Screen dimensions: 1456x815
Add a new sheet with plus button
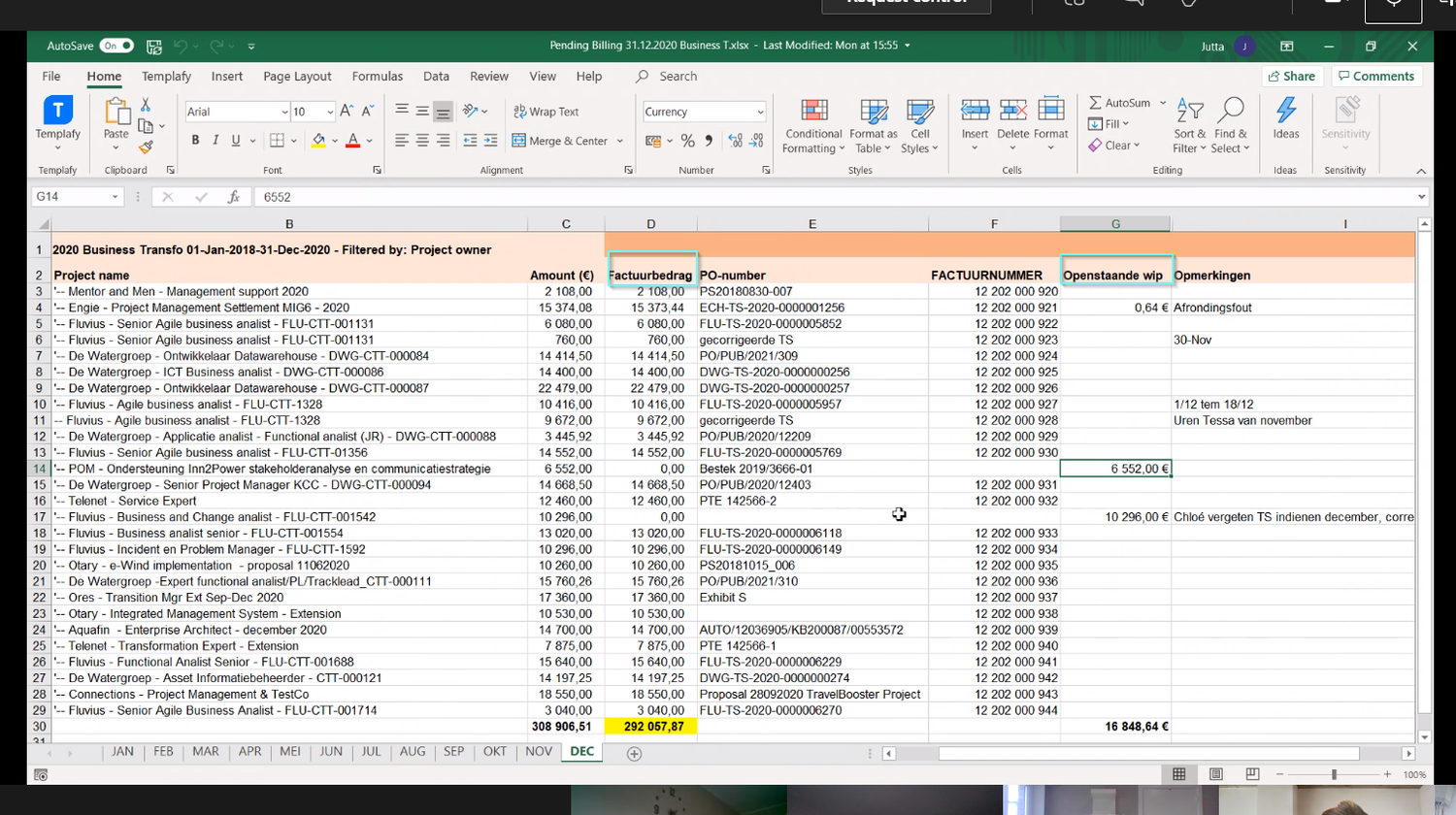pos(634,753)
